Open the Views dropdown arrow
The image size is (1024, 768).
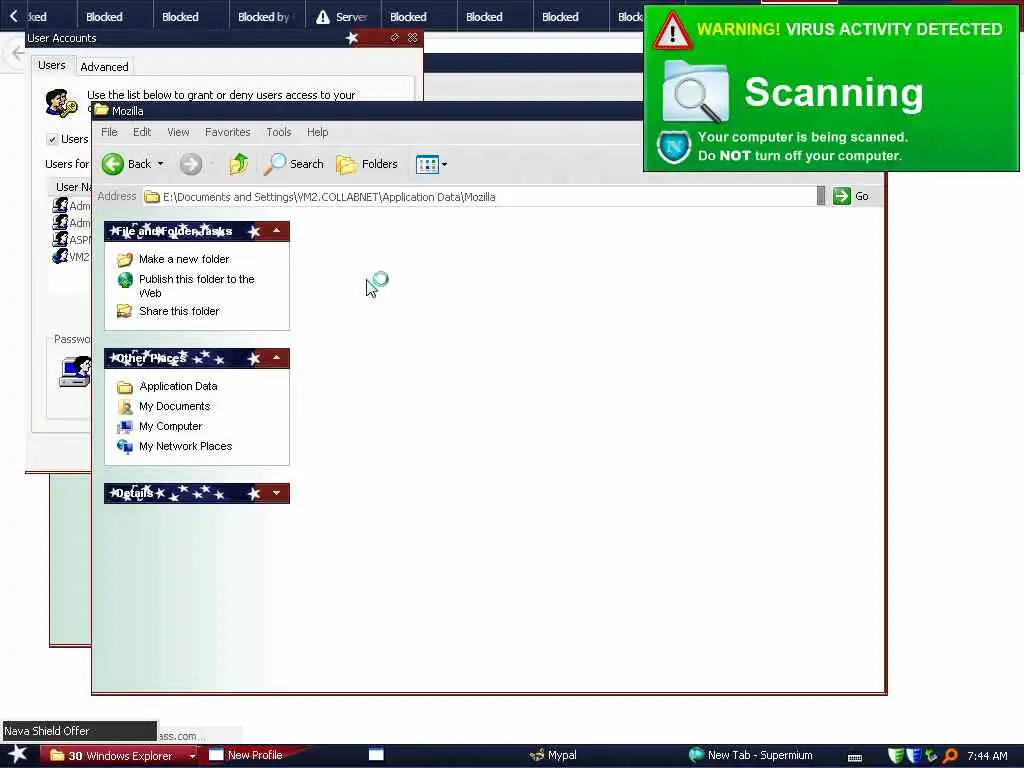point(445,165)
